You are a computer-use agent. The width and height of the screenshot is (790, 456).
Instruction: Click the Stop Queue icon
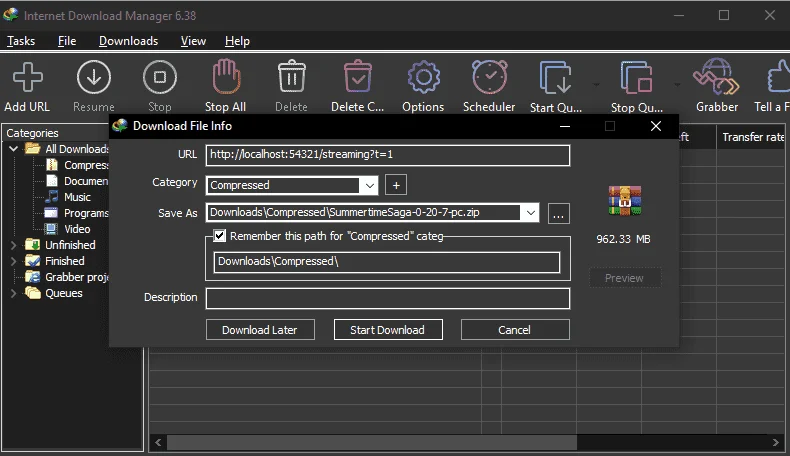coord(636,78)
